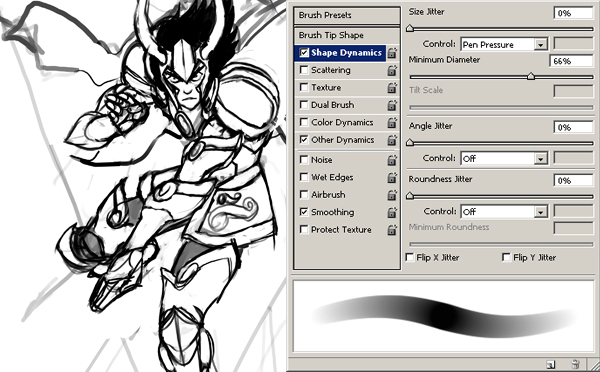Check the Flip X Jitter box
This screenshot has height=372, width=600.
[410, 257]
